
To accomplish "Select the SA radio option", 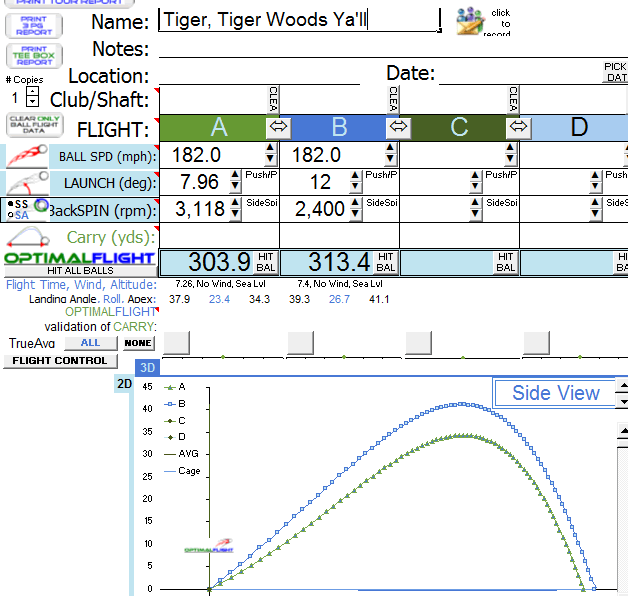I will click(x=10, y=215).
